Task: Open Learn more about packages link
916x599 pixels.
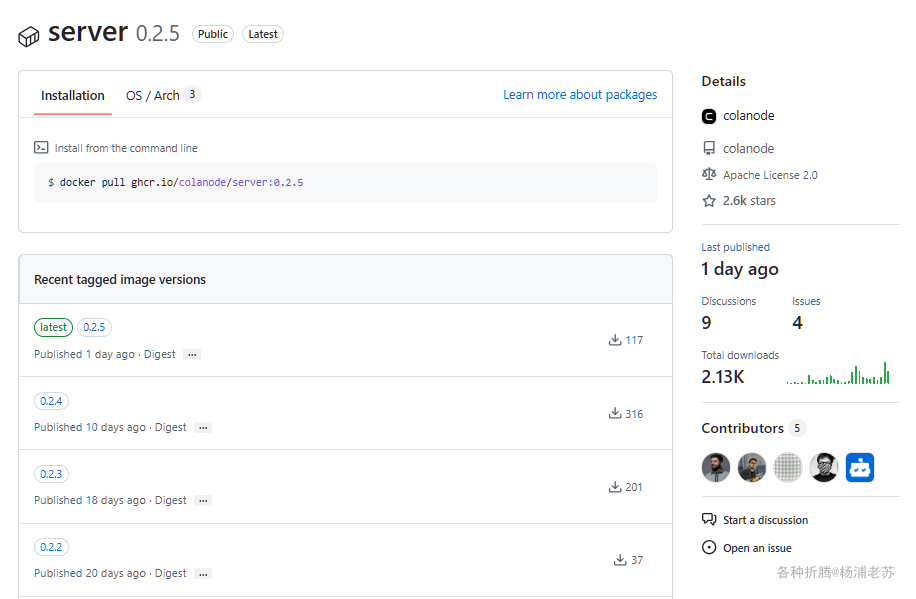Action: click(x=580, y=95)
